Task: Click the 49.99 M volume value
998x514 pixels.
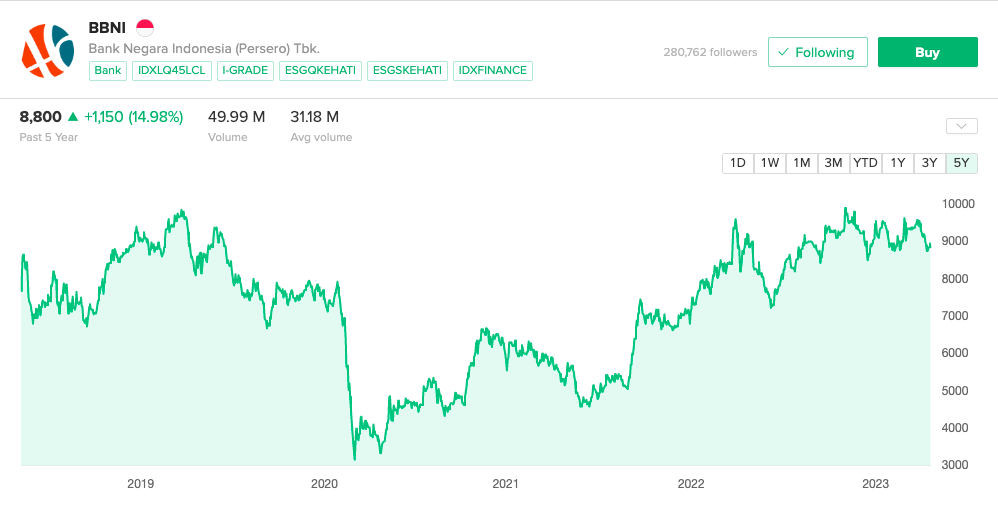Action: pyautogui.click(x=236, y=117)
